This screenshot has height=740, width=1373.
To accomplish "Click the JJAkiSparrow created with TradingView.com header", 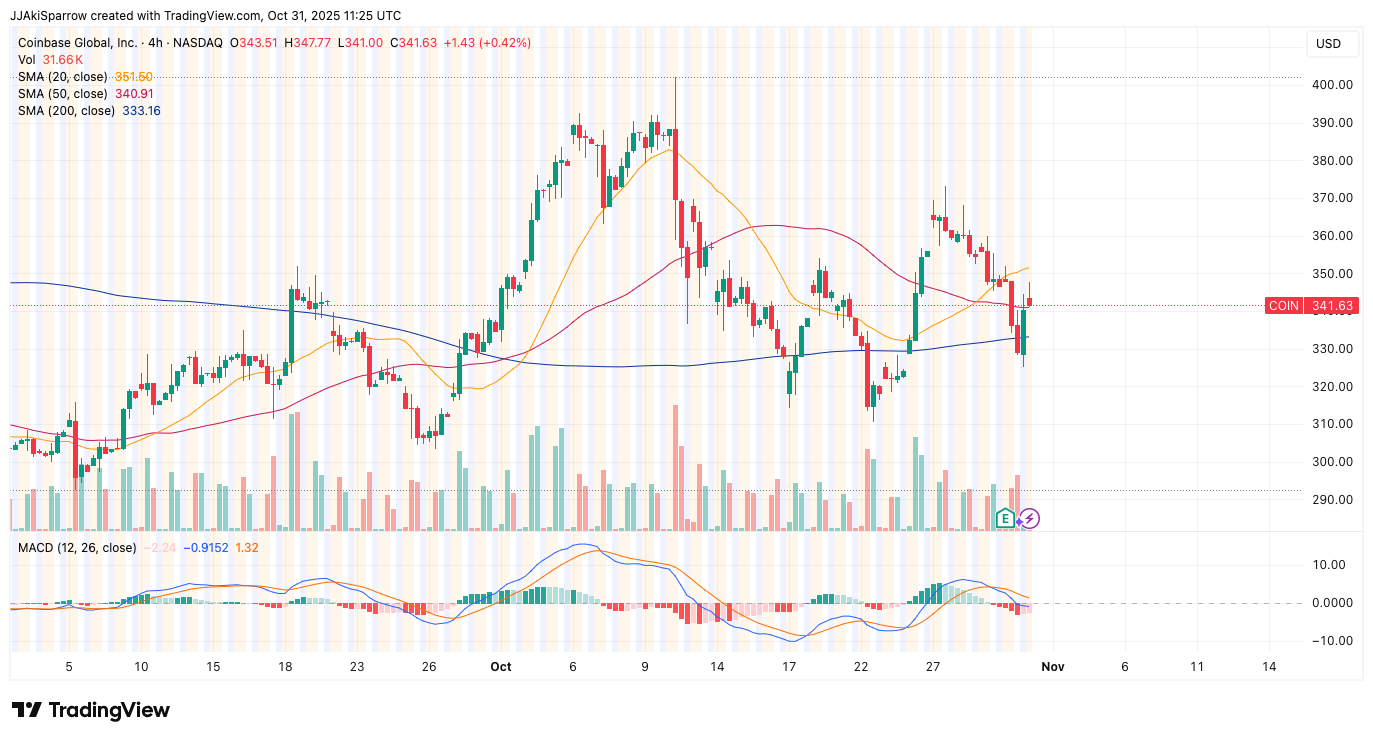I will click(206, 16).
